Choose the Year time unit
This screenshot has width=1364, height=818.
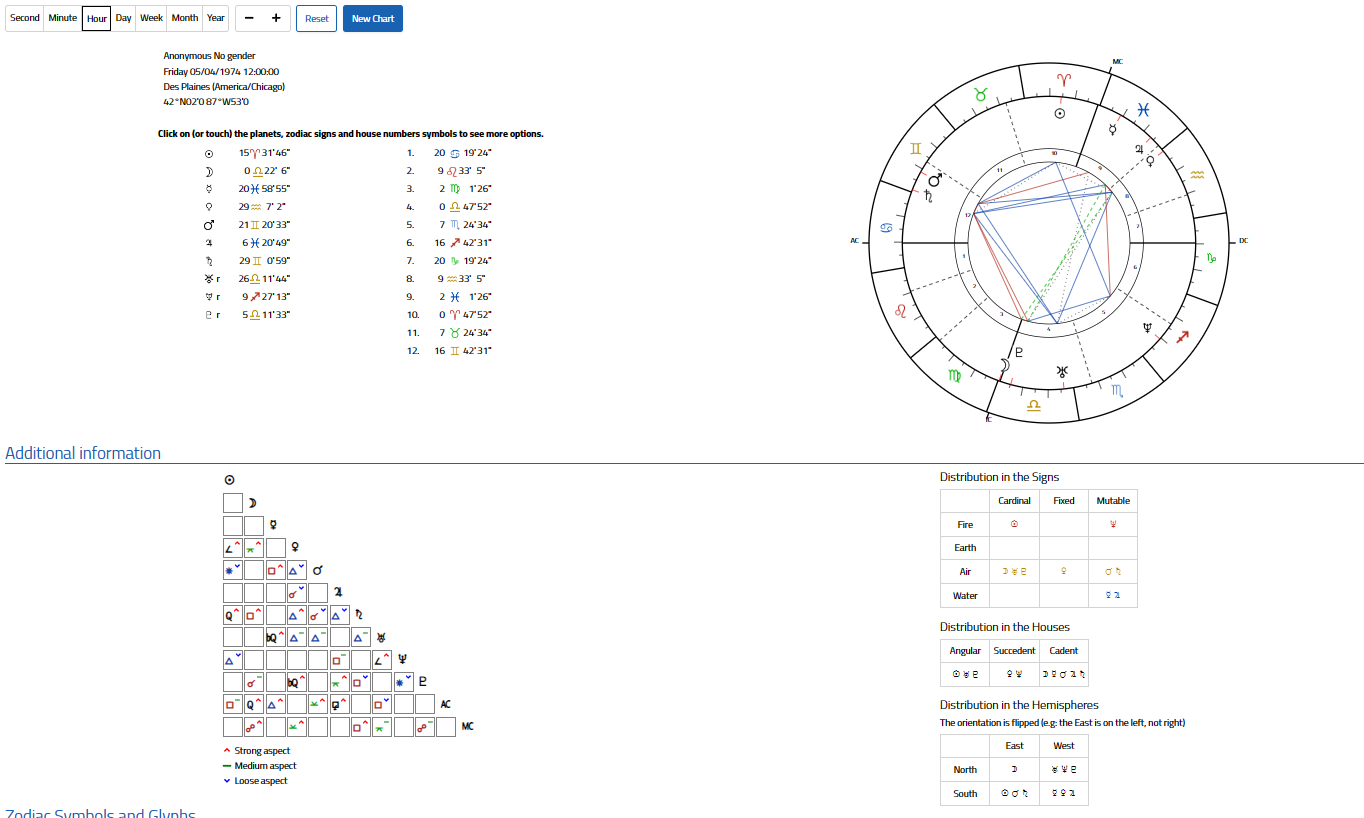click(x=216, y=18)
